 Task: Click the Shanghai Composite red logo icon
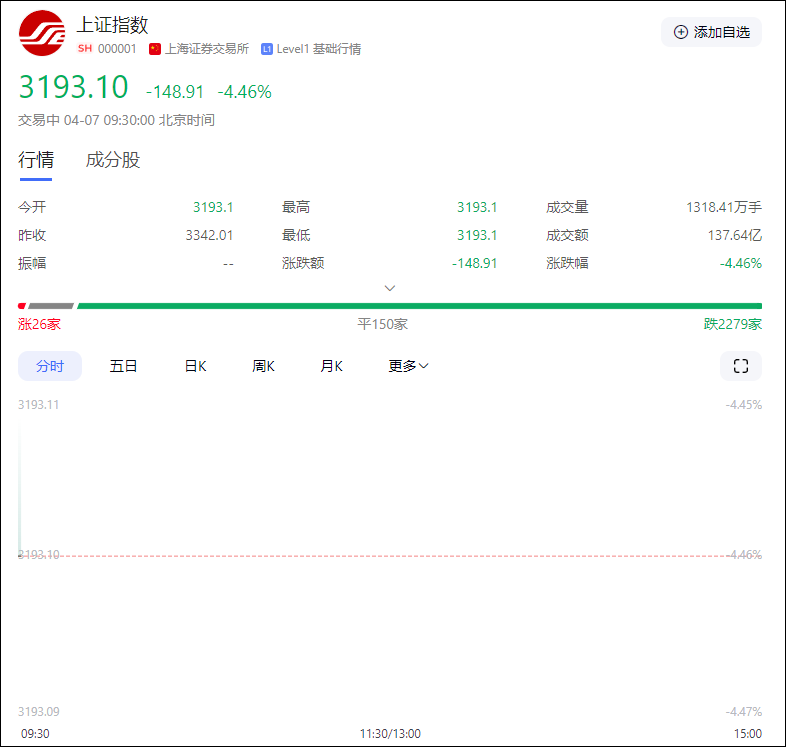click(x=42, y=33)
